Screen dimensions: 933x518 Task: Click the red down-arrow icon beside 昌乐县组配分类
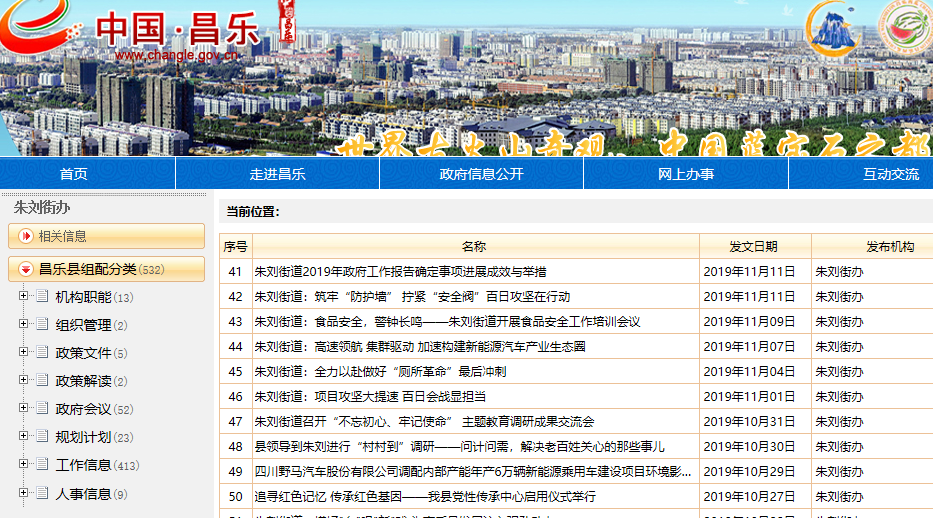tap(25, 269)
